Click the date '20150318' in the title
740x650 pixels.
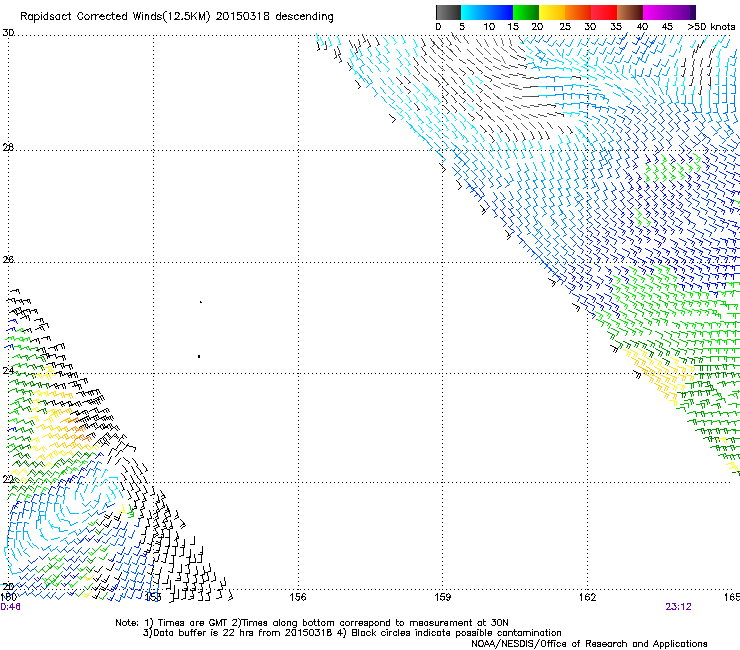[x=243, y=16]
